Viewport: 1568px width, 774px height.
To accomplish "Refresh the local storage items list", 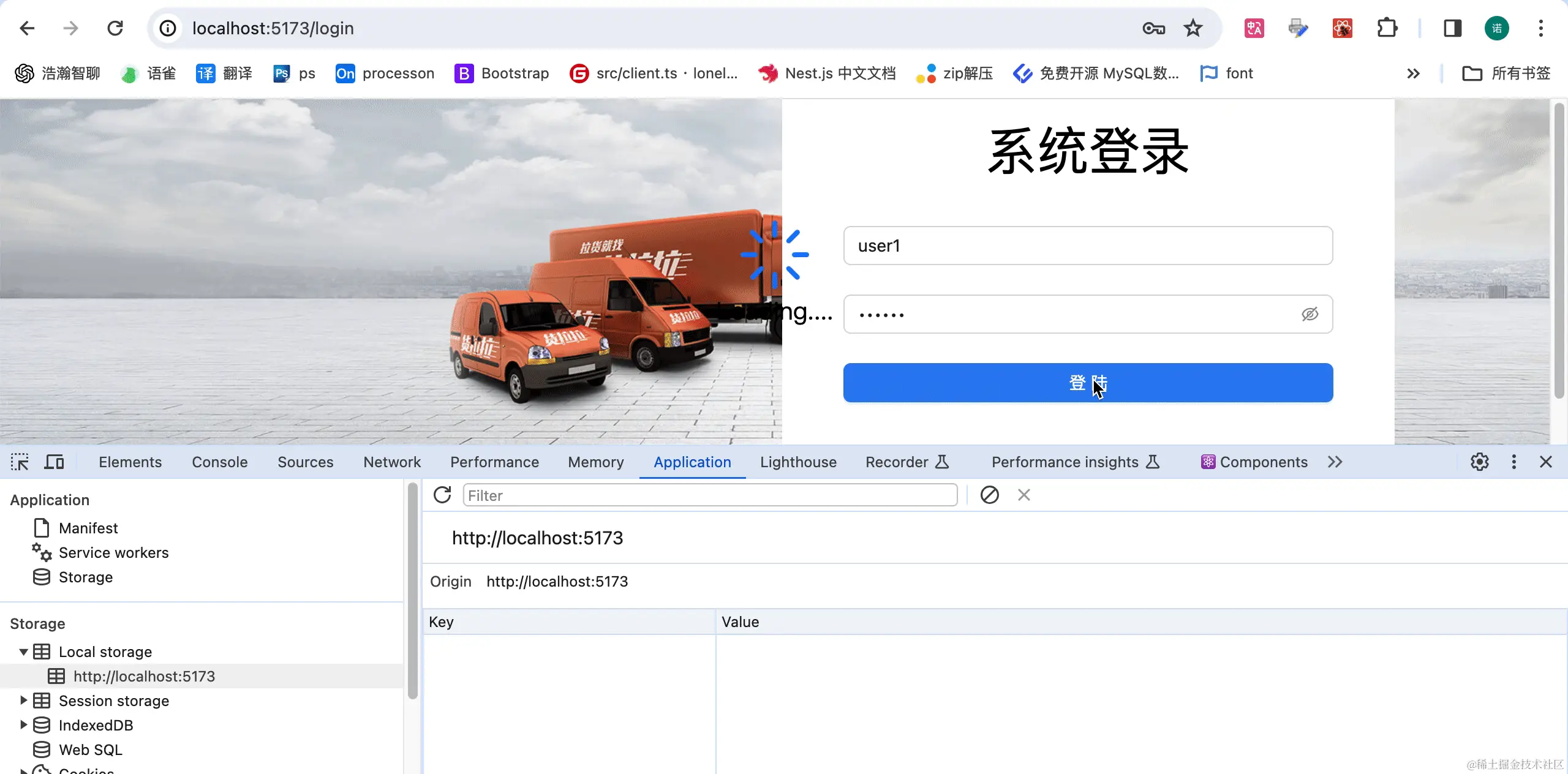I will [442, 495].
